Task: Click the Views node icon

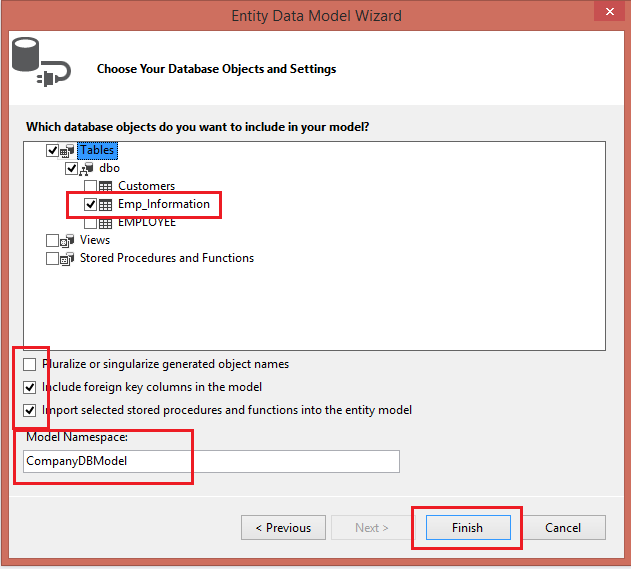Action: [x=68, y=241]
